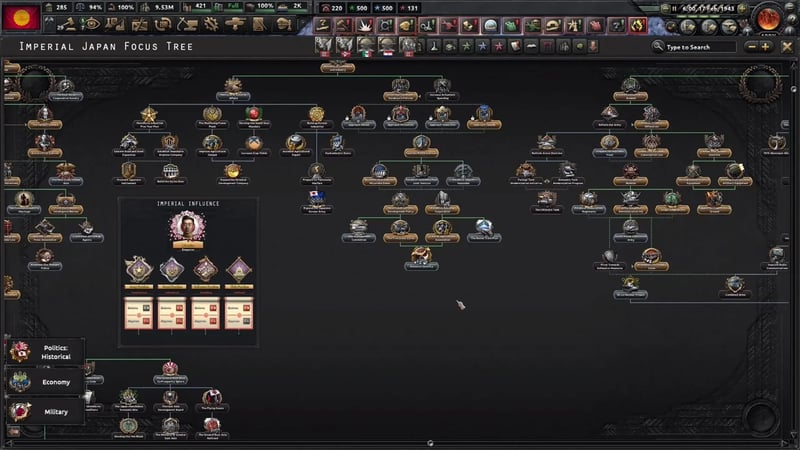800x450 pixels.
Task: Open Construction via the crane icon
Action: [187, 23]
